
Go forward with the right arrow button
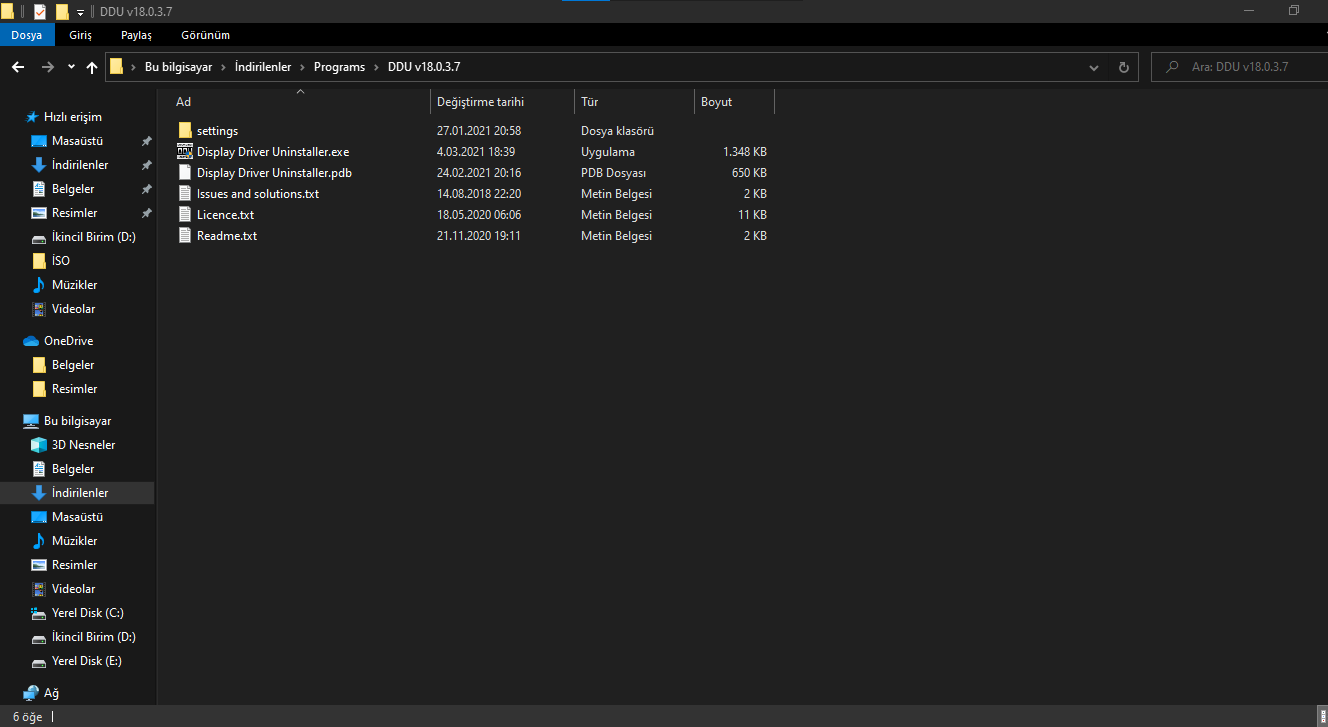[47, 67]
